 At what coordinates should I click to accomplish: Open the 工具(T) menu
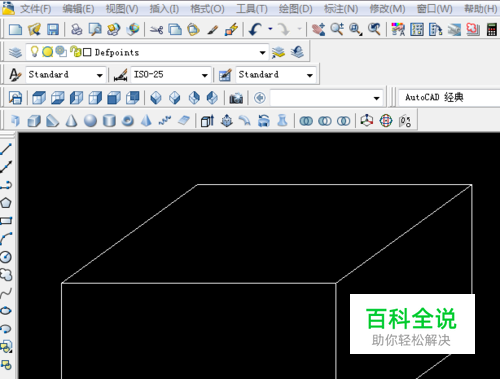[252, 9]
